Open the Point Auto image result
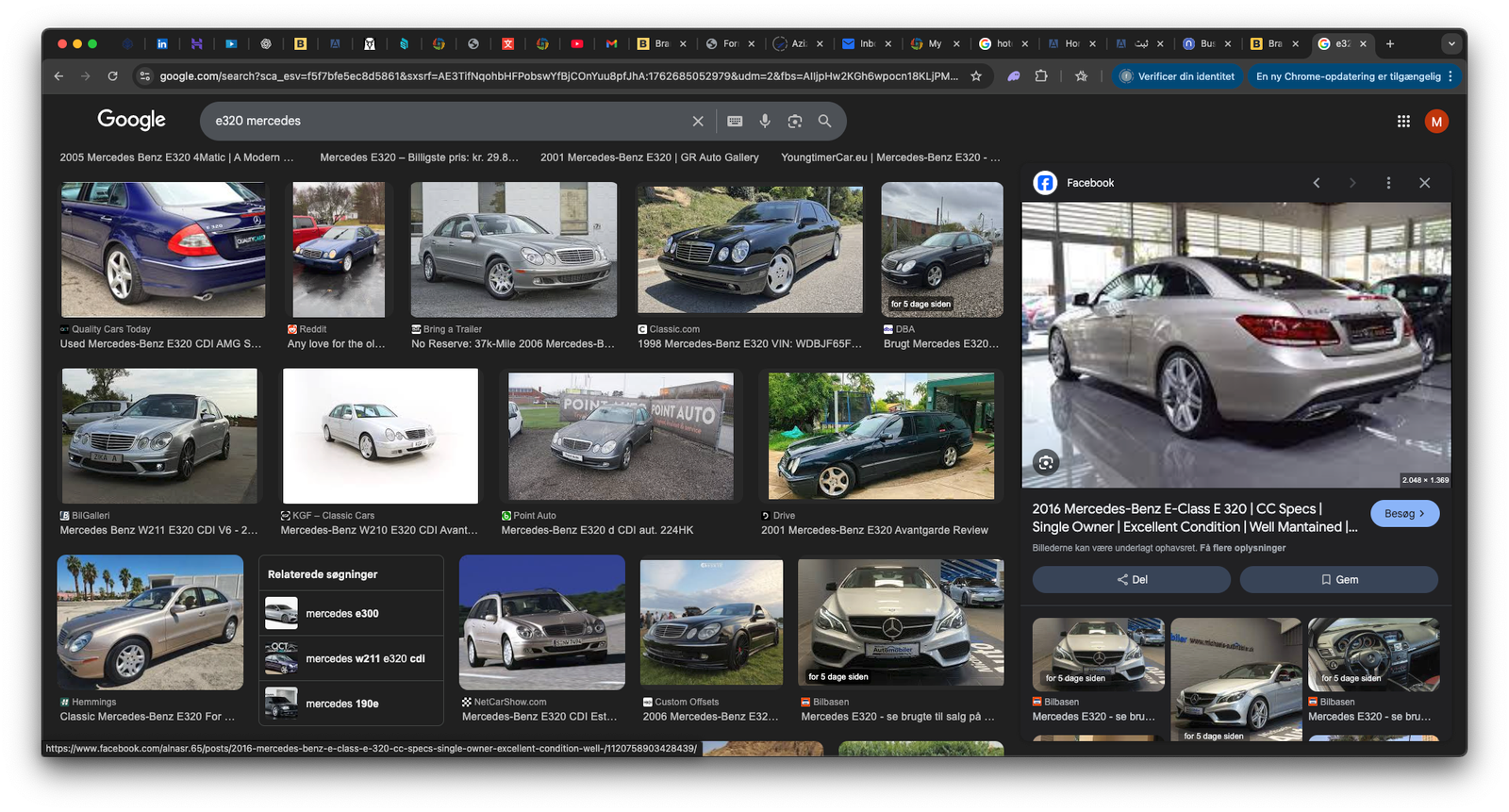Viewport: 1509px width, 812px height. [x=621, y=436]
